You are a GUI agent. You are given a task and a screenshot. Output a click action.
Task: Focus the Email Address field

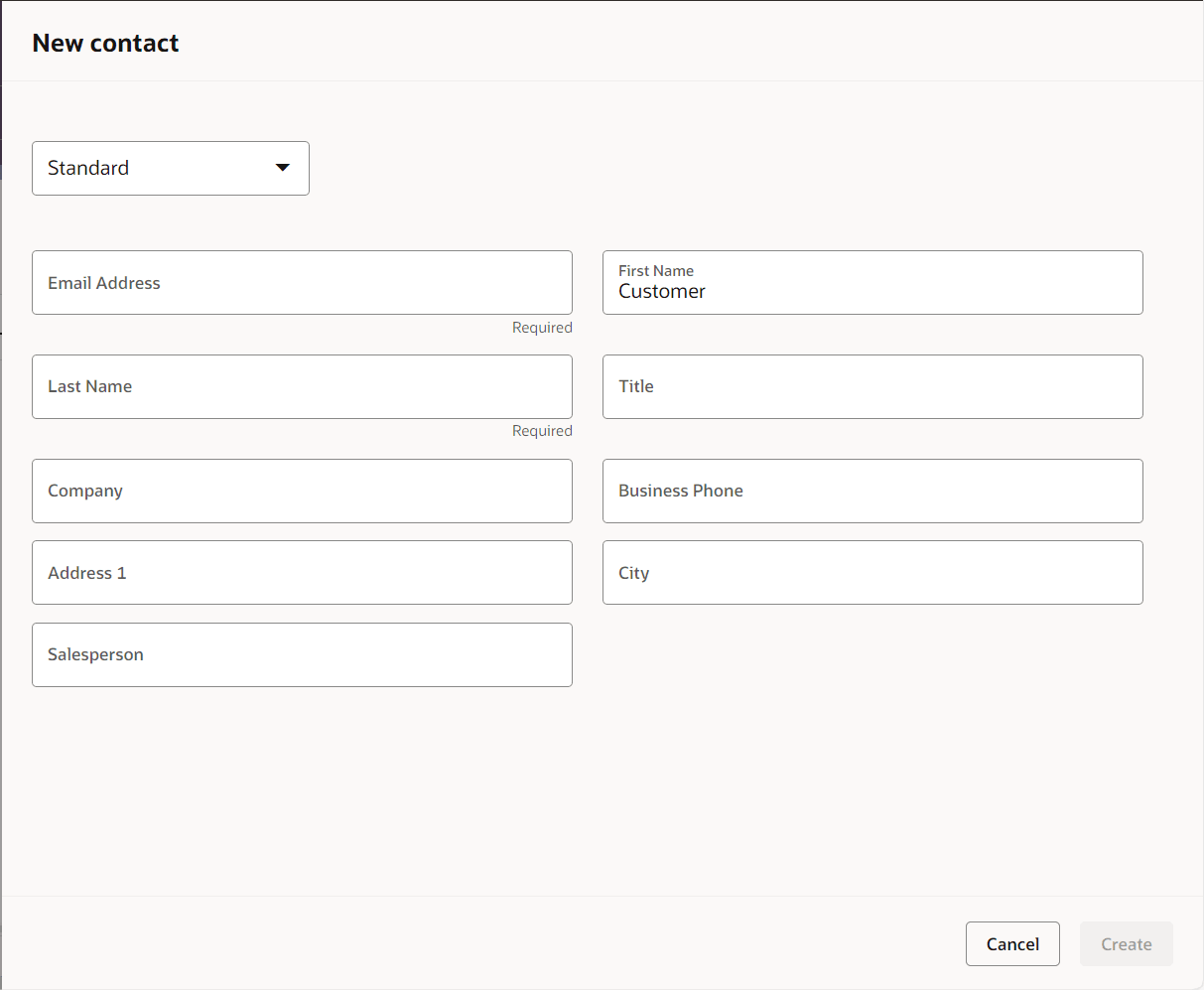[x=302, y=283]
